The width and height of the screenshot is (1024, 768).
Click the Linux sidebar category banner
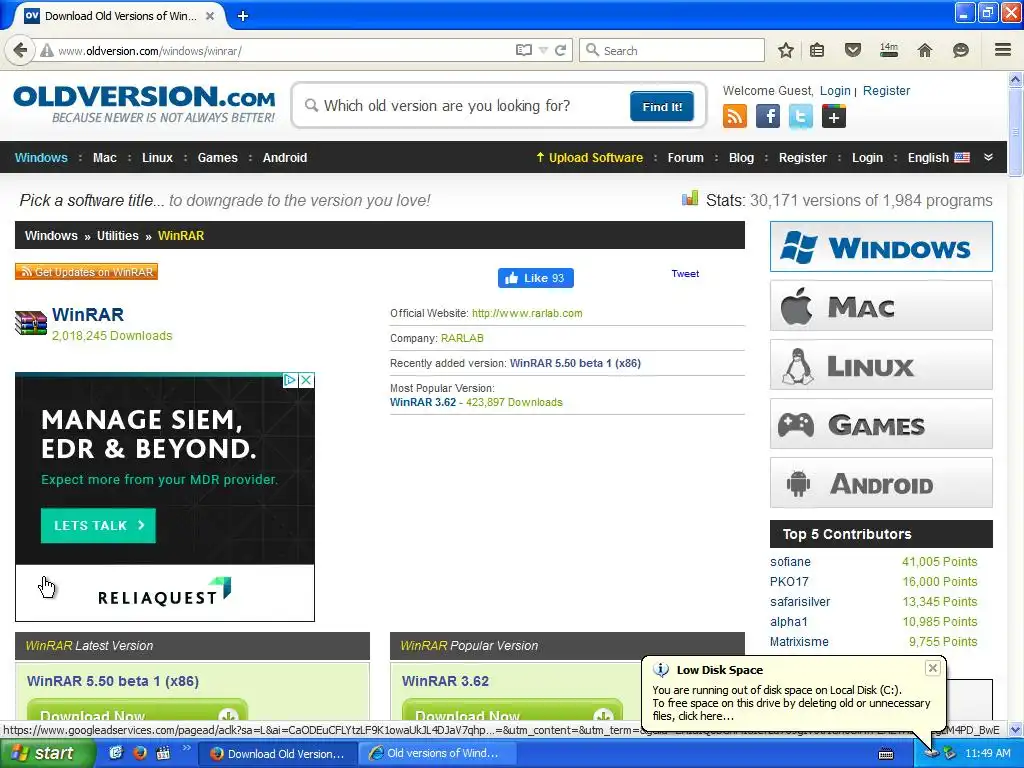(x=881, y=364)
